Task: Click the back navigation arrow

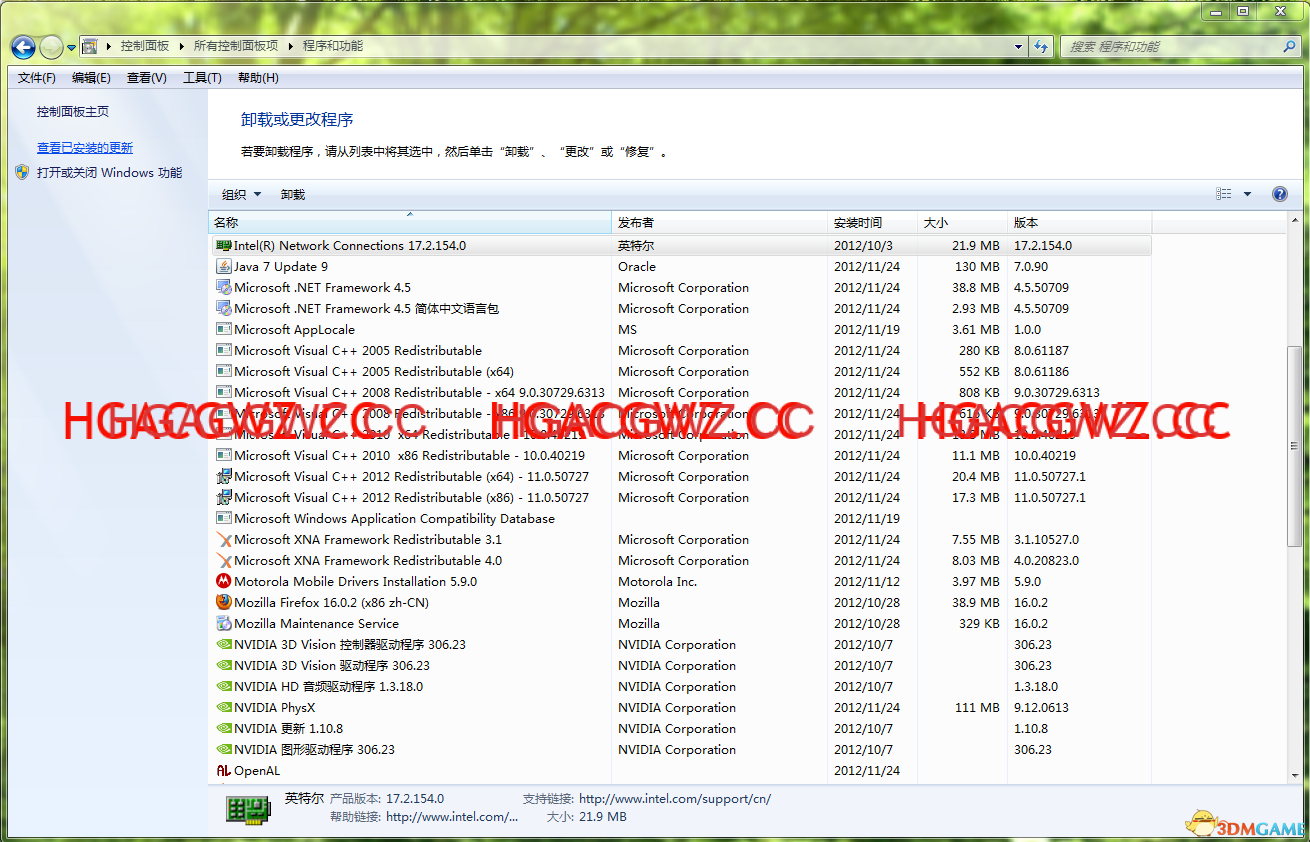Action: (x=22, y=46)
